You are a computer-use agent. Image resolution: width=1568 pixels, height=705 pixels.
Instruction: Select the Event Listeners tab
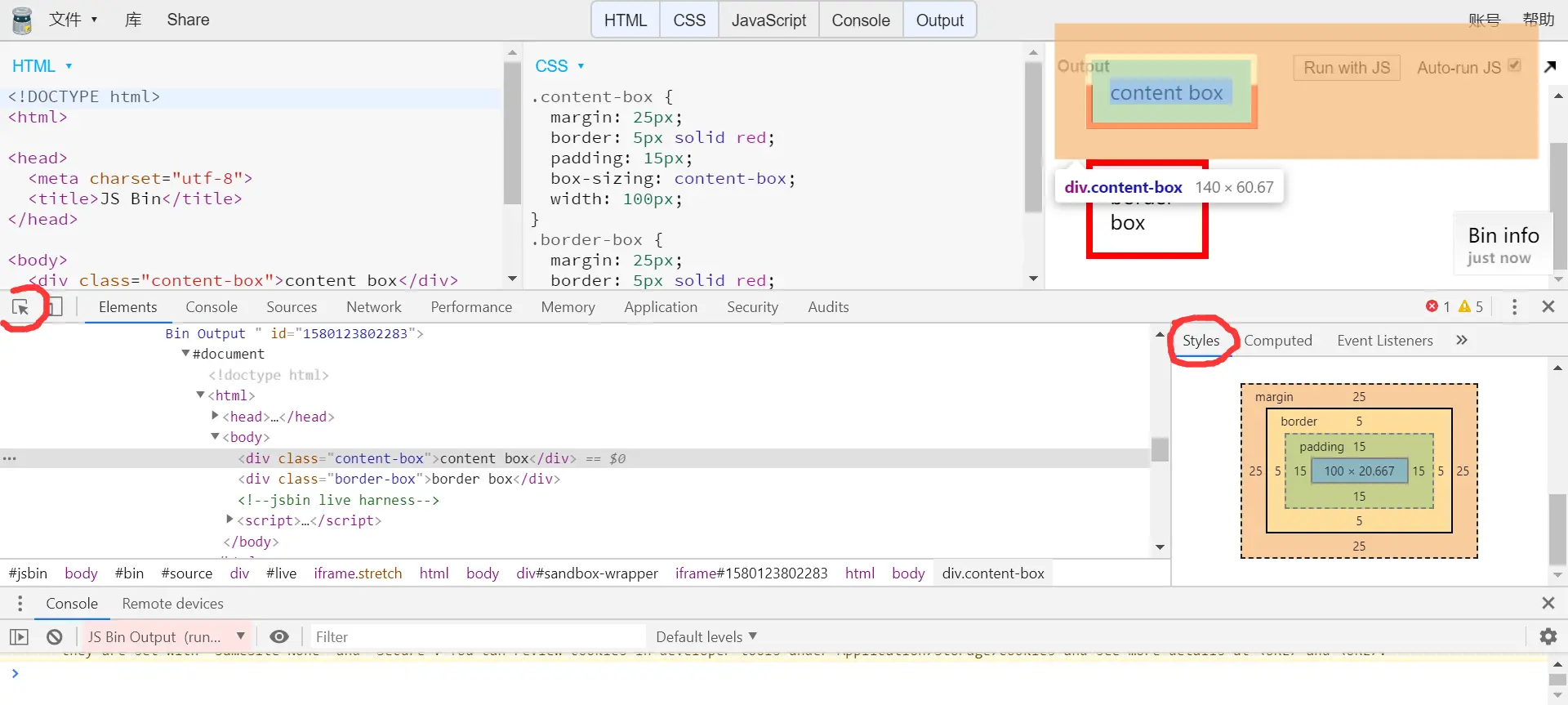click(1385, 341)
